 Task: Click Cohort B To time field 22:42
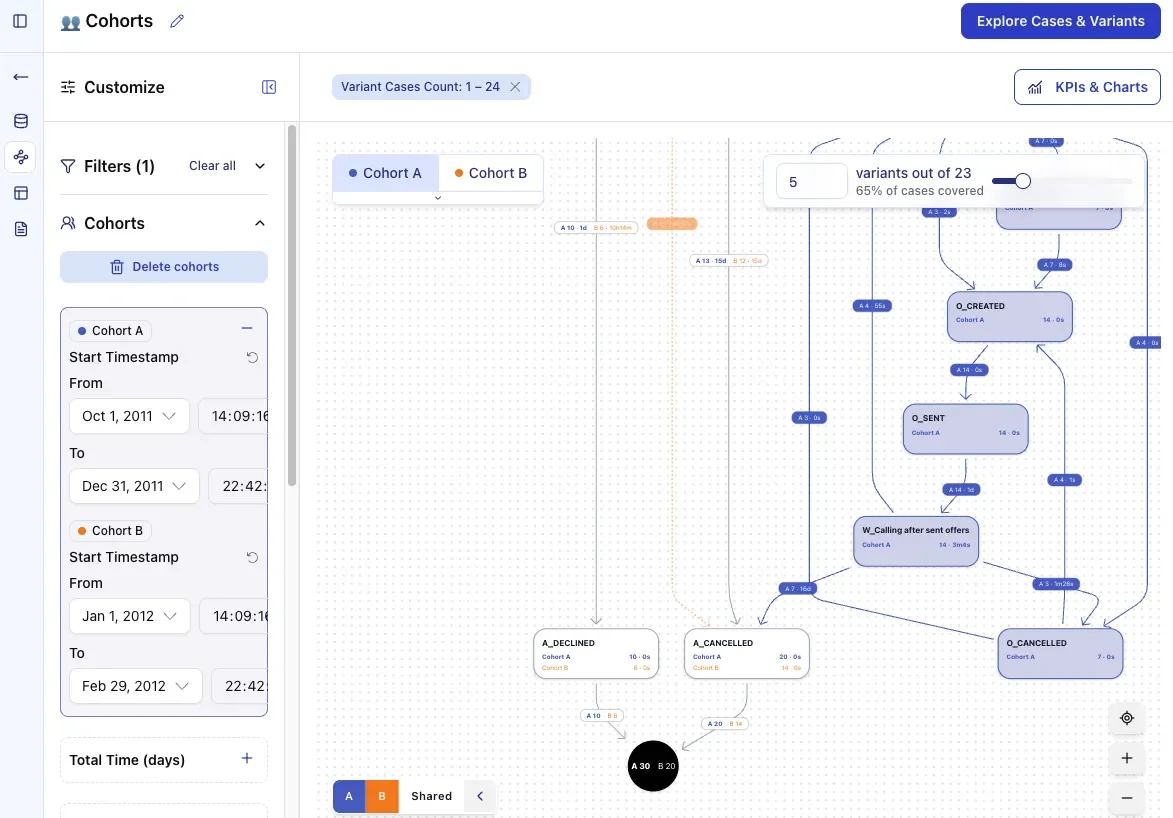[x=240, y=686]
